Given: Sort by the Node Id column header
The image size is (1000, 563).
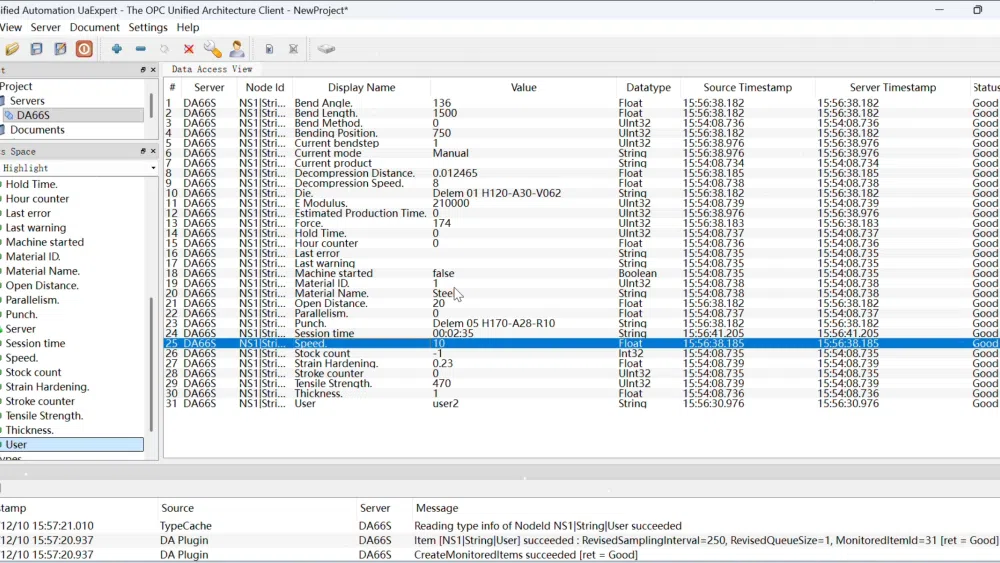Looking at the screenshot, I should coord(265,87).
